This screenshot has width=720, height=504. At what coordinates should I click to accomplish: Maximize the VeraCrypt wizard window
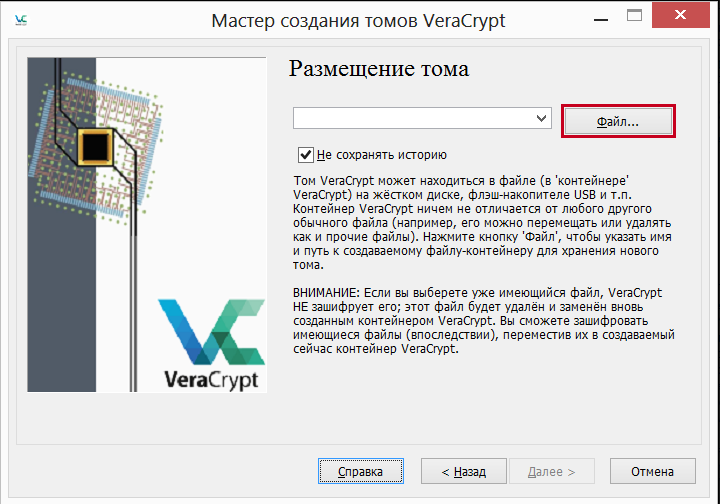coord(634,15)
